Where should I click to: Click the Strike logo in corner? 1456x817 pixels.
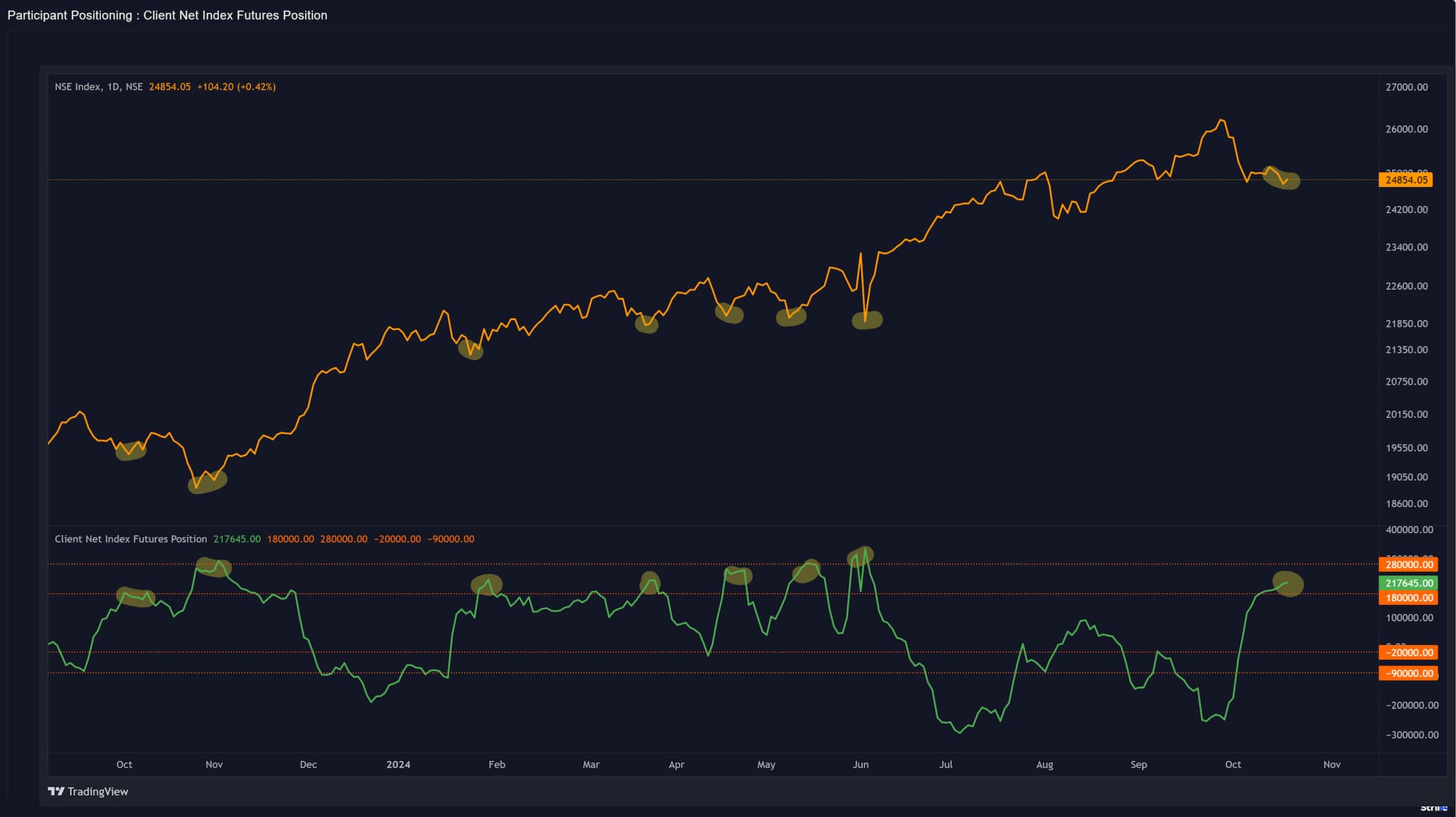click(1433, 808)
